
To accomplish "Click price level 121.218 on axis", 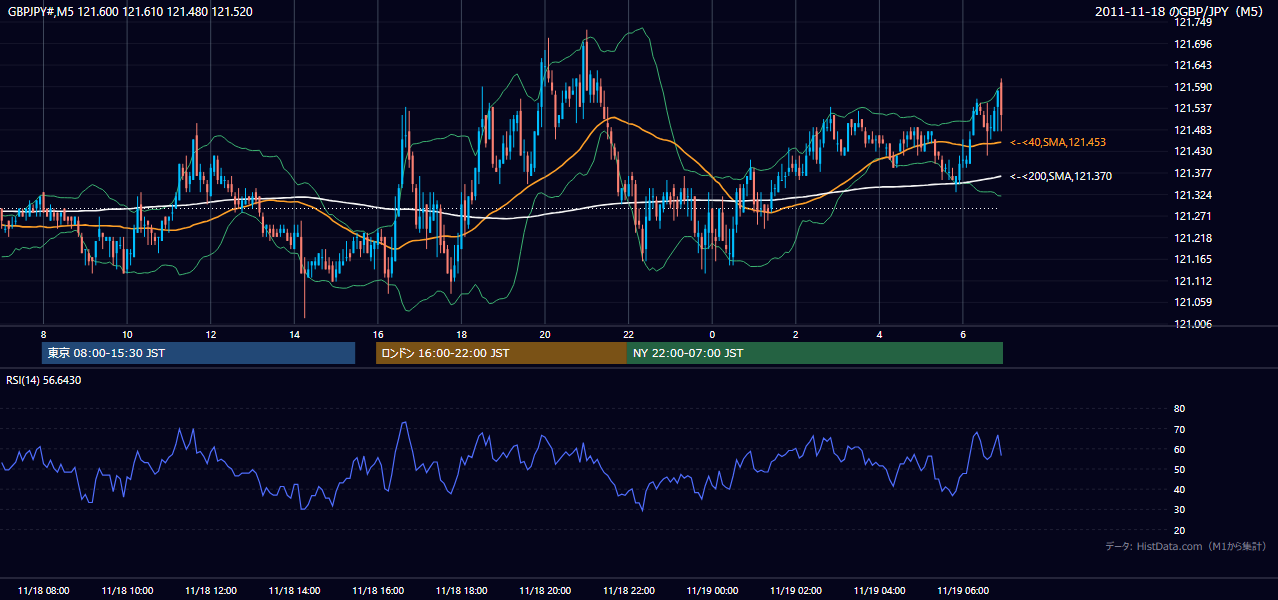I will point(1193,238).
